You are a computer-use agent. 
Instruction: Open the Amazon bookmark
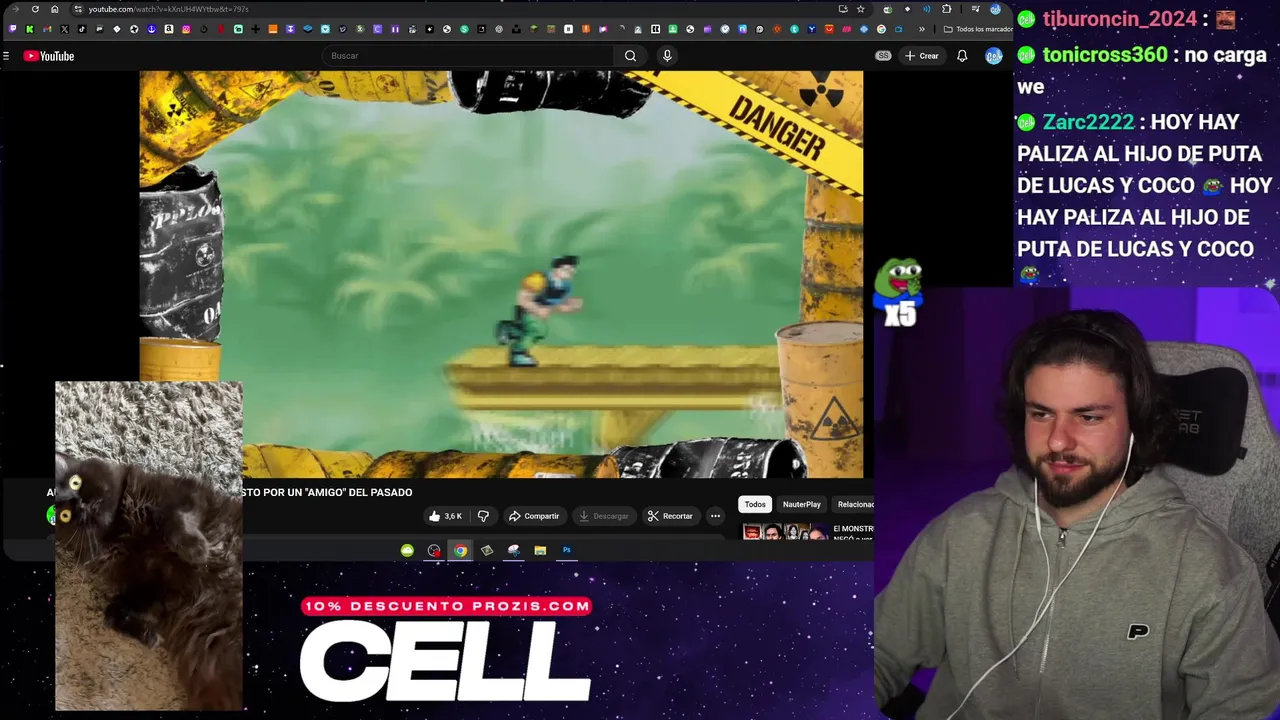(x=169, y=29)
